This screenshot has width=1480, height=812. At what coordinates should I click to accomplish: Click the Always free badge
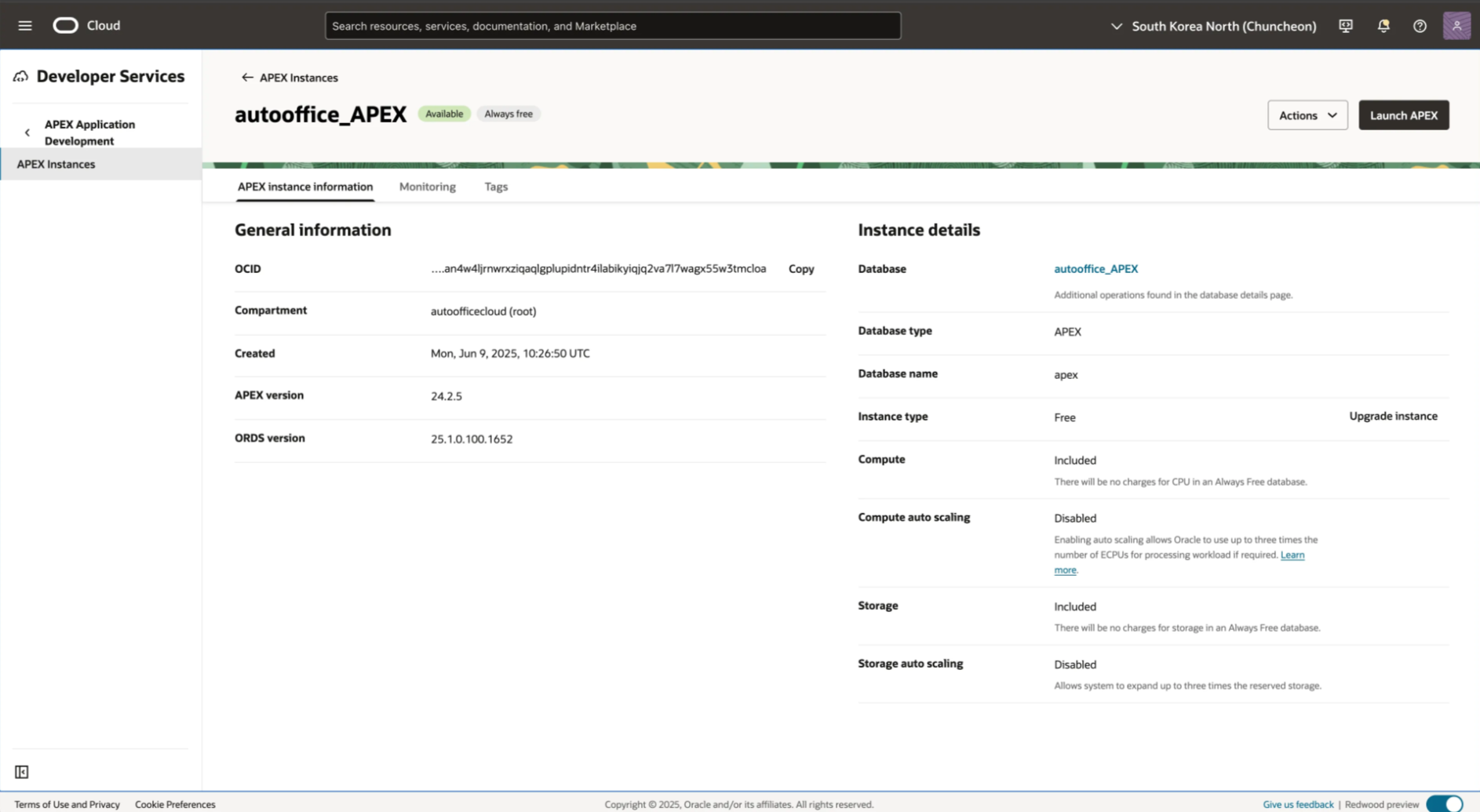point(509,114)
